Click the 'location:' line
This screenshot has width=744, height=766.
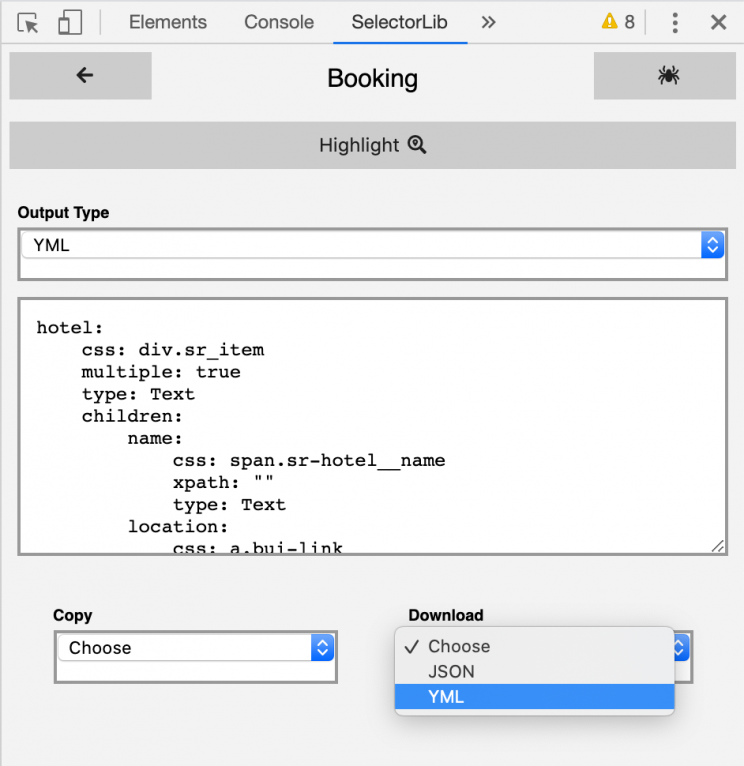click(x=178, y=527)
